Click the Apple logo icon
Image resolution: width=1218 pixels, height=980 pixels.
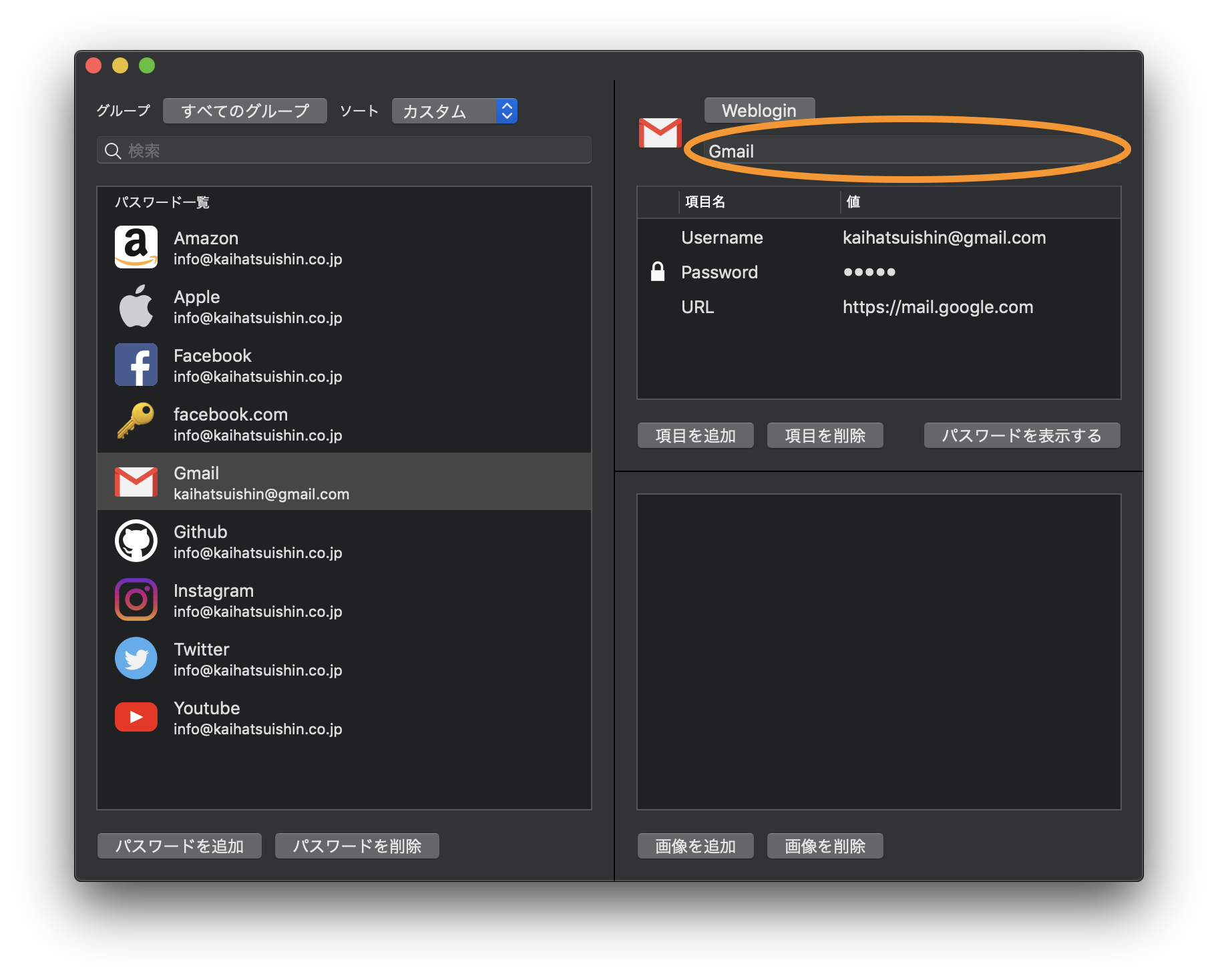(136, 306)
